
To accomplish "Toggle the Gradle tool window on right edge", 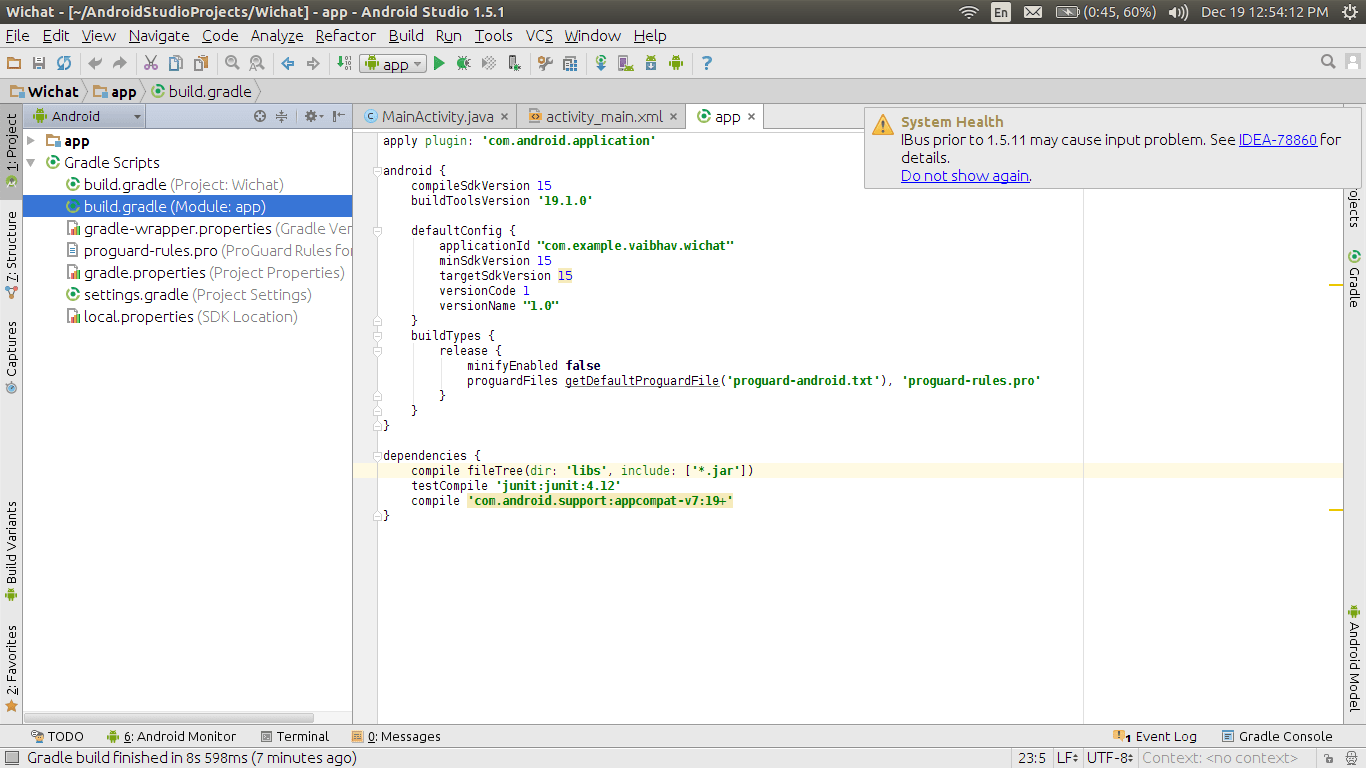I will pos(1355,279).
